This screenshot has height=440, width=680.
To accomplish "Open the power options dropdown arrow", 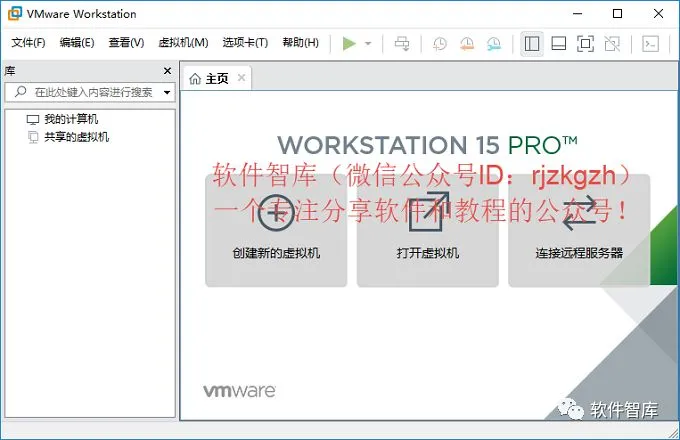I will click(368, 43).
